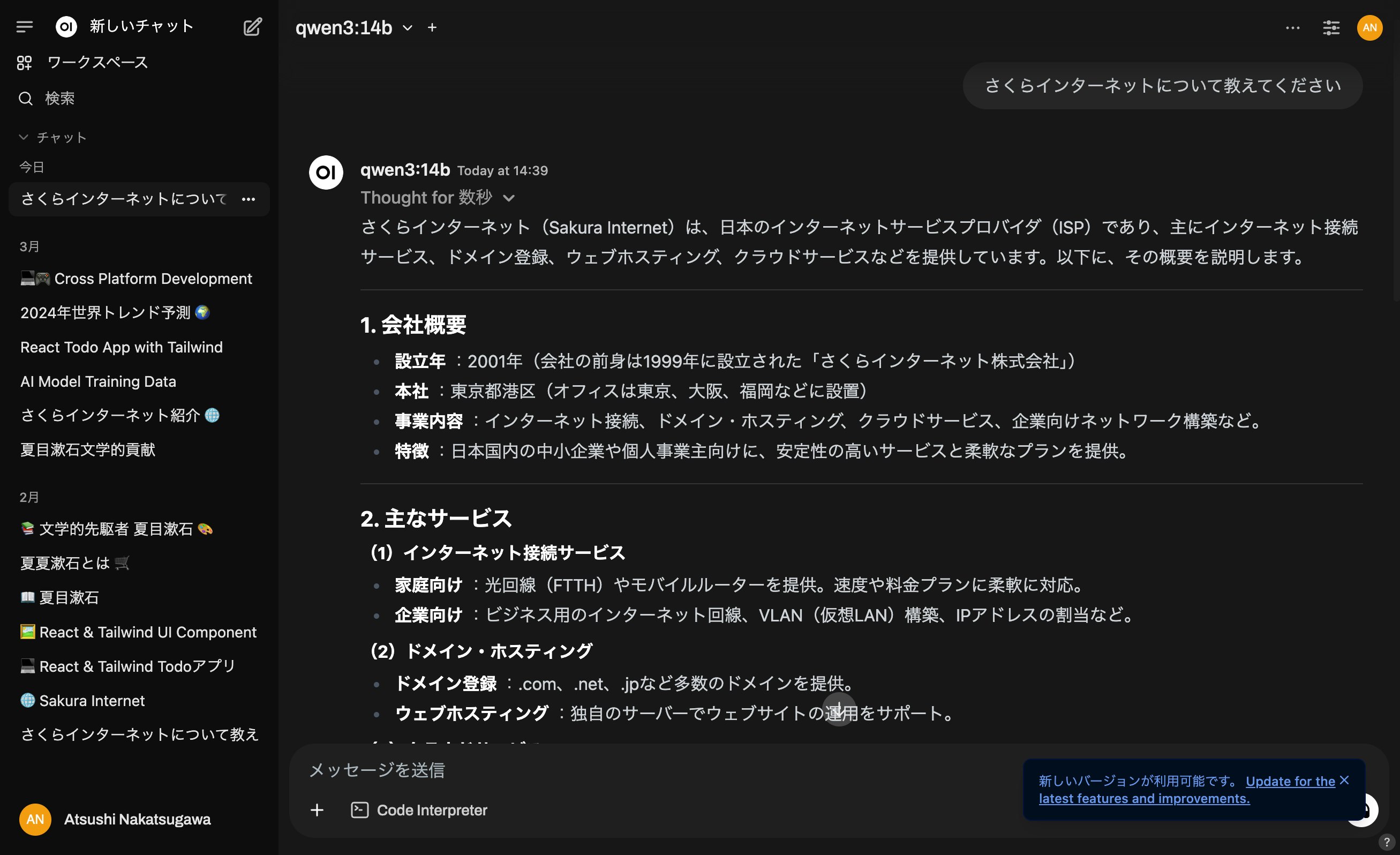The width and height of the screenshot is (1400, 855).
Task: Open the ワークスペース (Workspace) section
Action: point(97,63)
